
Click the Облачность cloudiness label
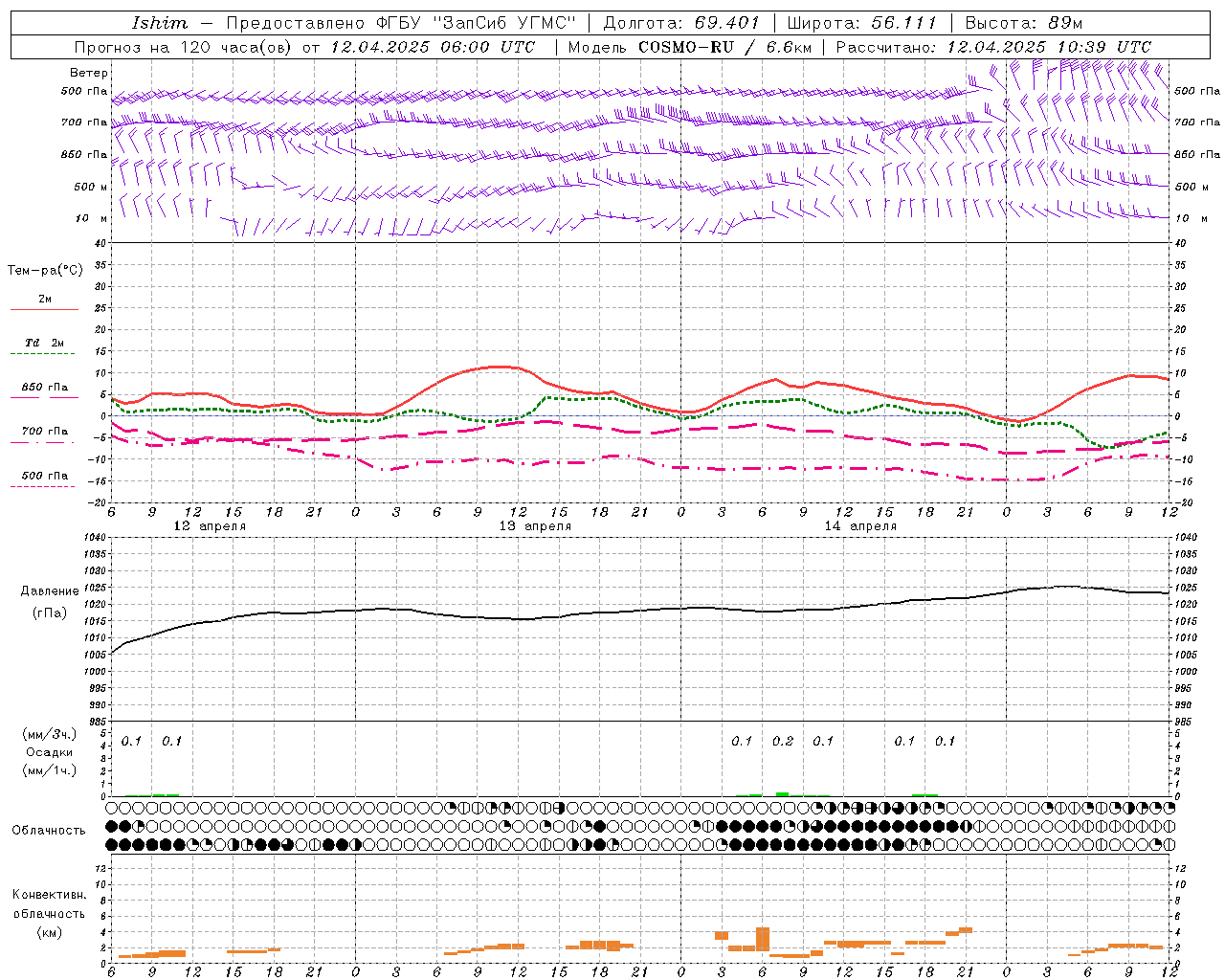tap(49, 830)
